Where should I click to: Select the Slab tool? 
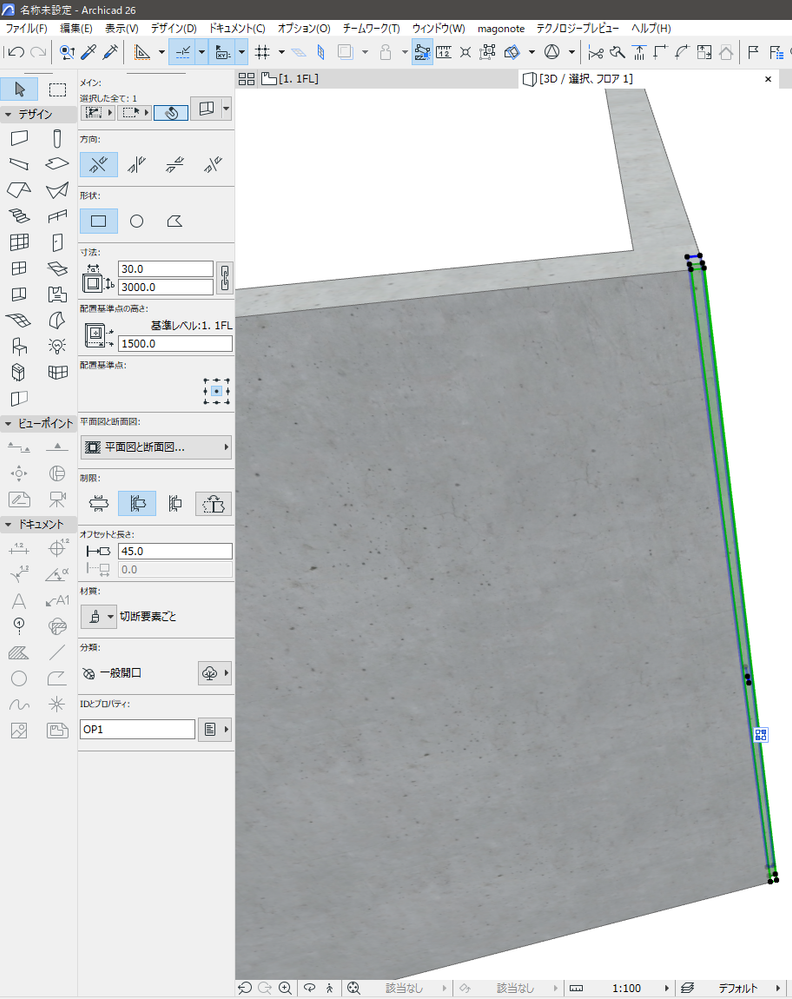click(x=57, y=164)
